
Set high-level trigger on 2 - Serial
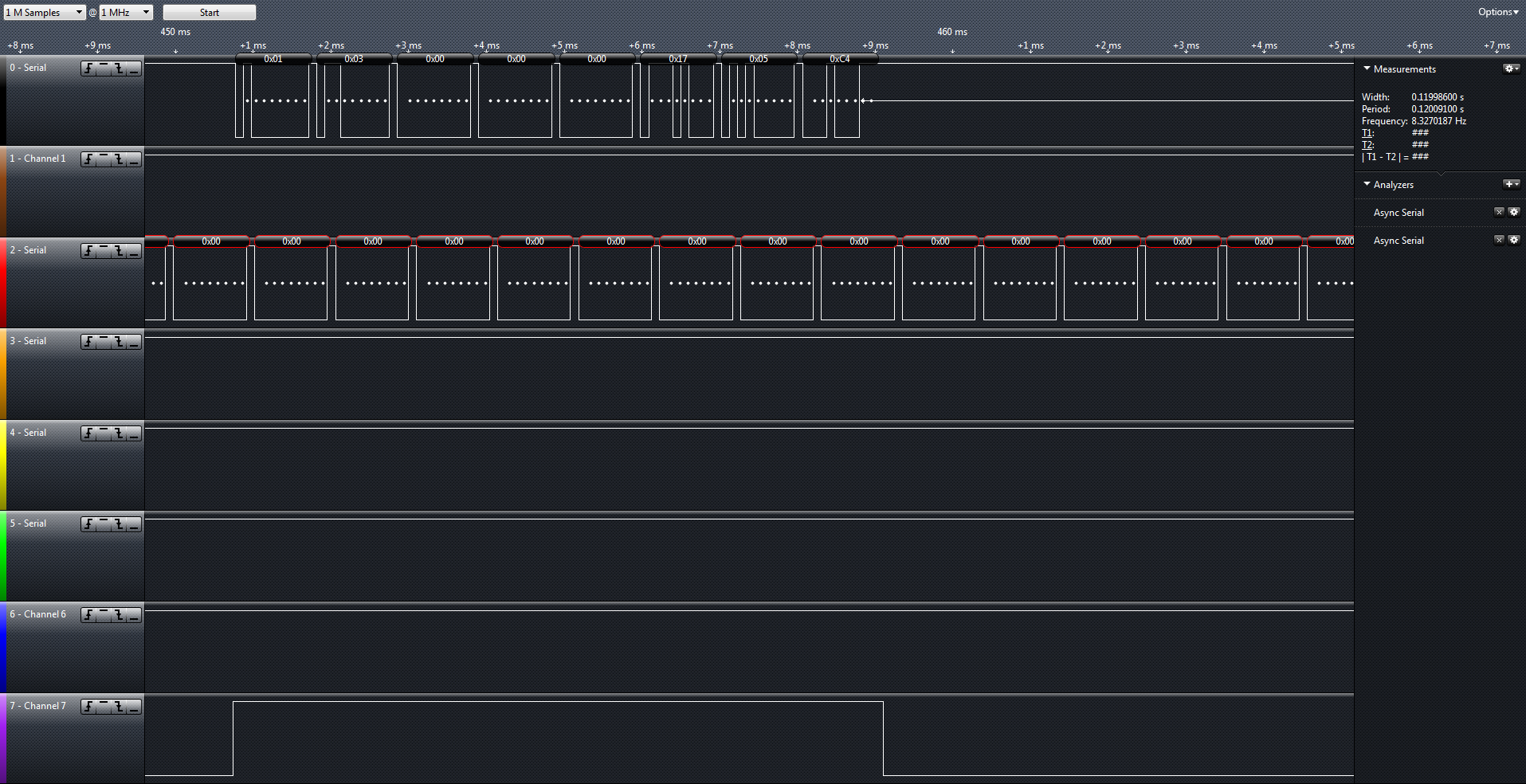pyautogui.click(x=104, y=251)
